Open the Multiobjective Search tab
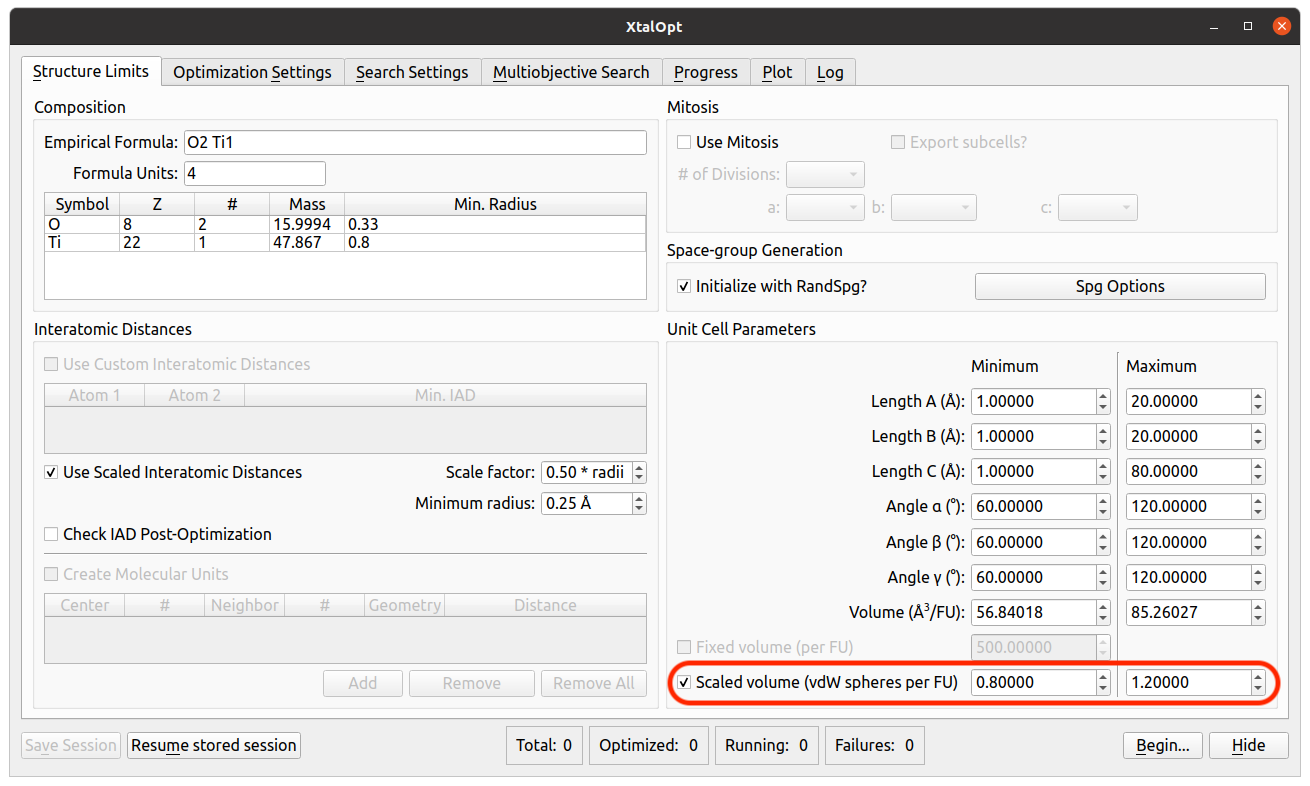 click(571, 72)
